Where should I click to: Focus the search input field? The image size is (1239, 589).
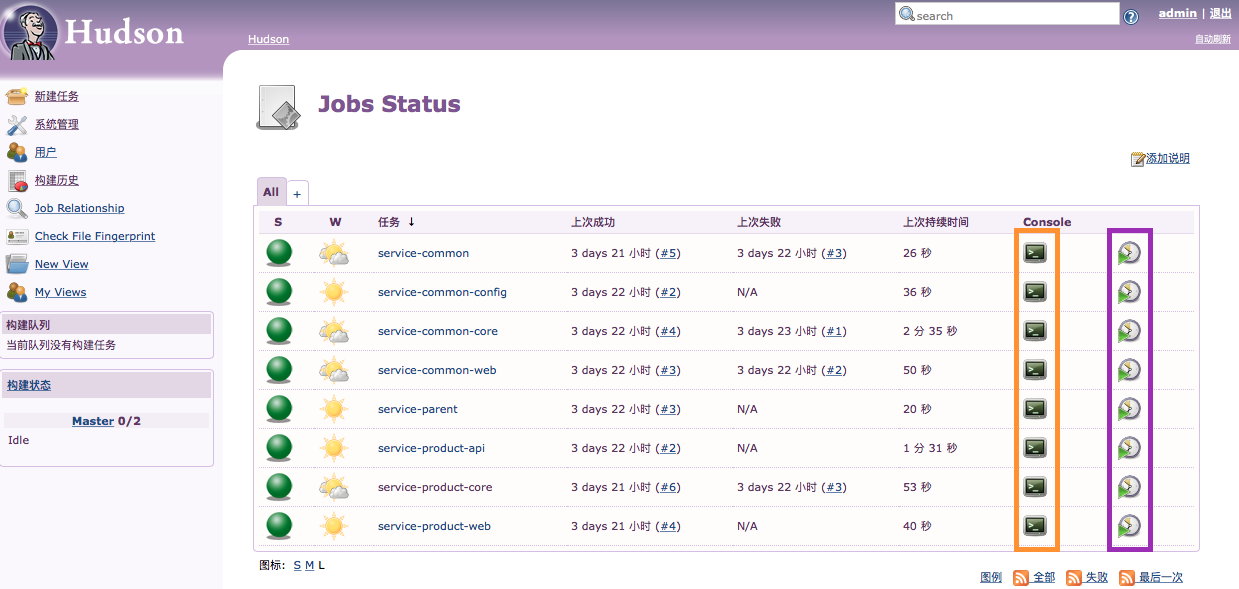coord(1007,14)
